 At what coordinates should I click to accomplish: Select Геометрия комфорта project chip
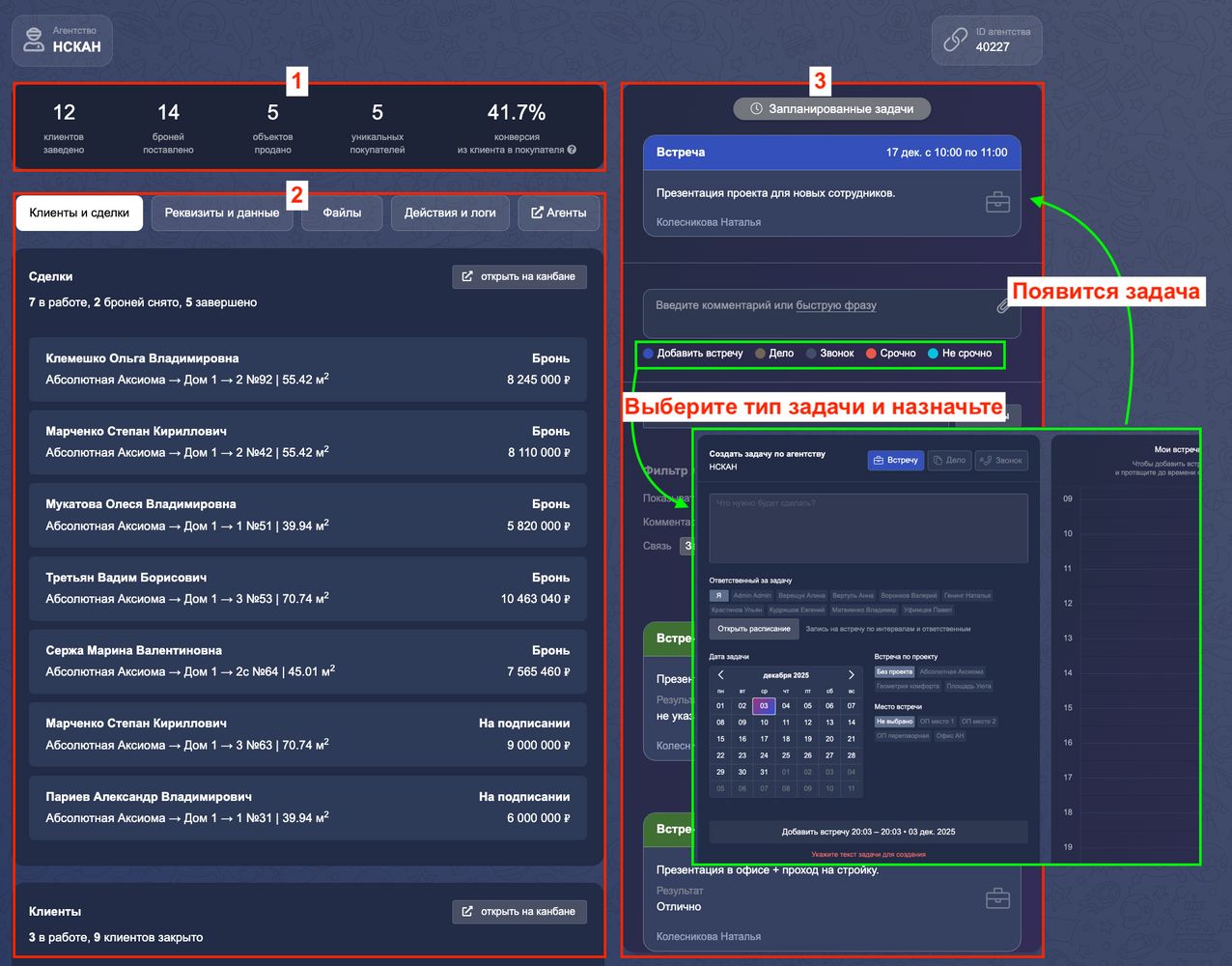(908, 686)
